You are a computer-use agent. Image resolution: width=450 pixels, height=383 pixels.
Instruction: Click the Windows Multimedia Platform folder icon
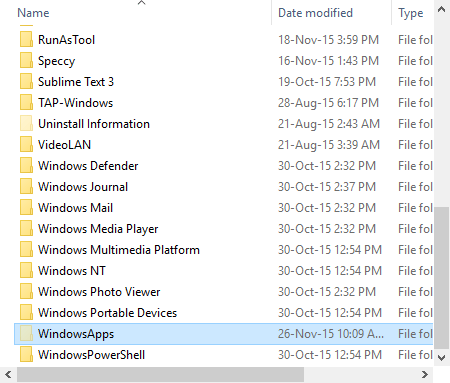[26, 250]
